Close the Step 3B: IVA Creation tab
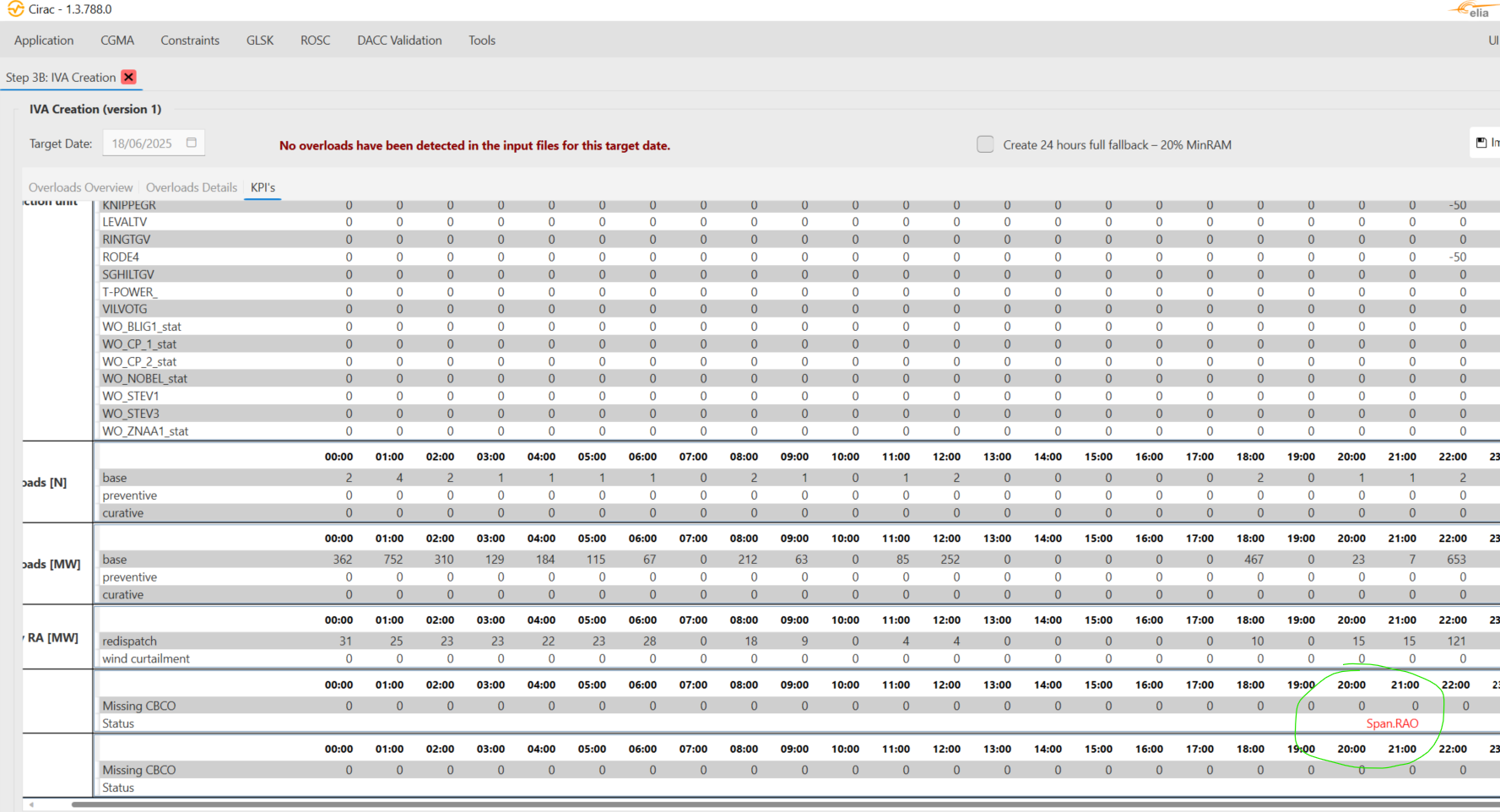The height and width of the screenshot is (812, 1500). [128, 77]
